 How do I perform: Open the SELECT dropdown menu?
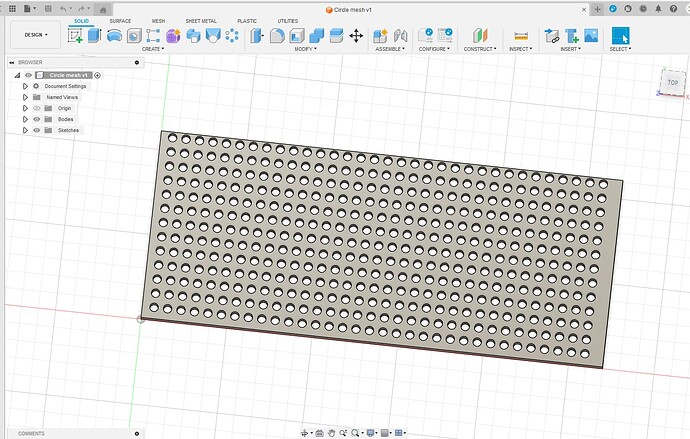pyautogui.click(x=620, y=49)
